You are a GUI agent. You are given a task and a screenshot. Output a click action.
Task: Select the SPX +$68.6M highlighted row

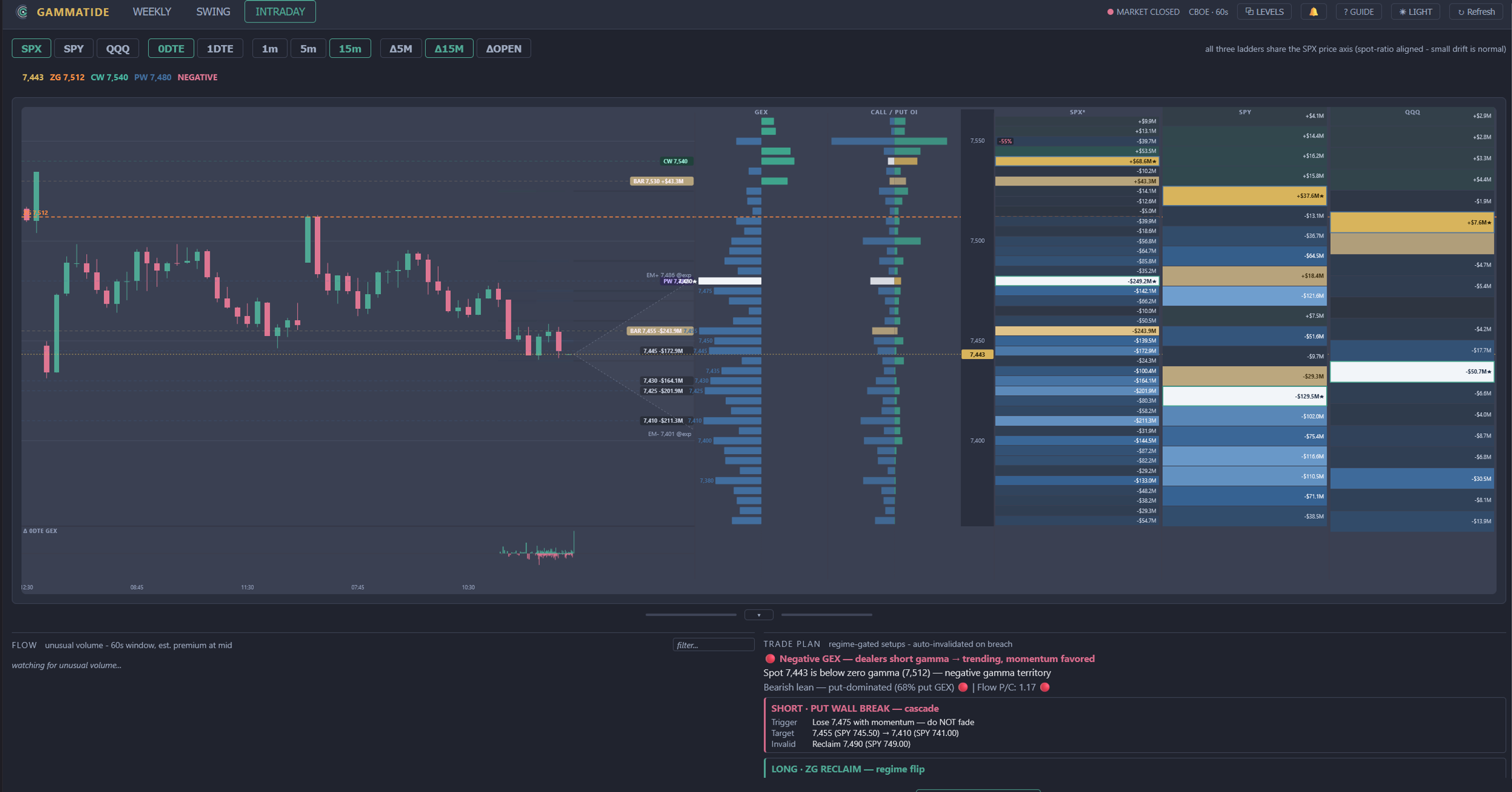[1077, 161]
